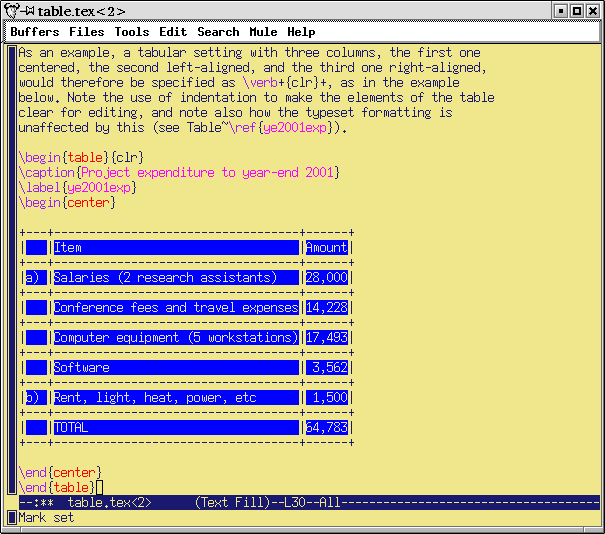Image resolution: width=605 pixels, height=534 pixels.
Task: Maximize the Emacs window
Action: coord(577,11)
